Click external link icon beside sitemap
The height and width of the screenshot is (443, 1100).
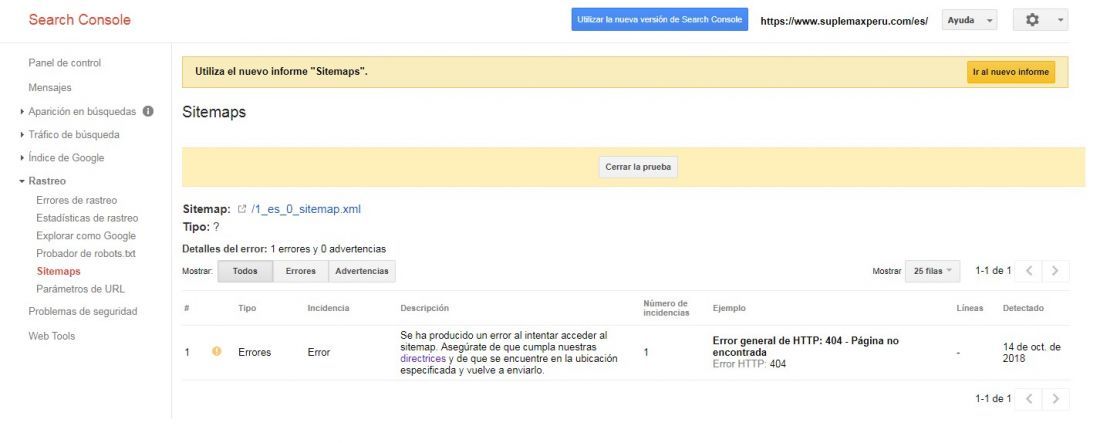(x=242, y=209)
